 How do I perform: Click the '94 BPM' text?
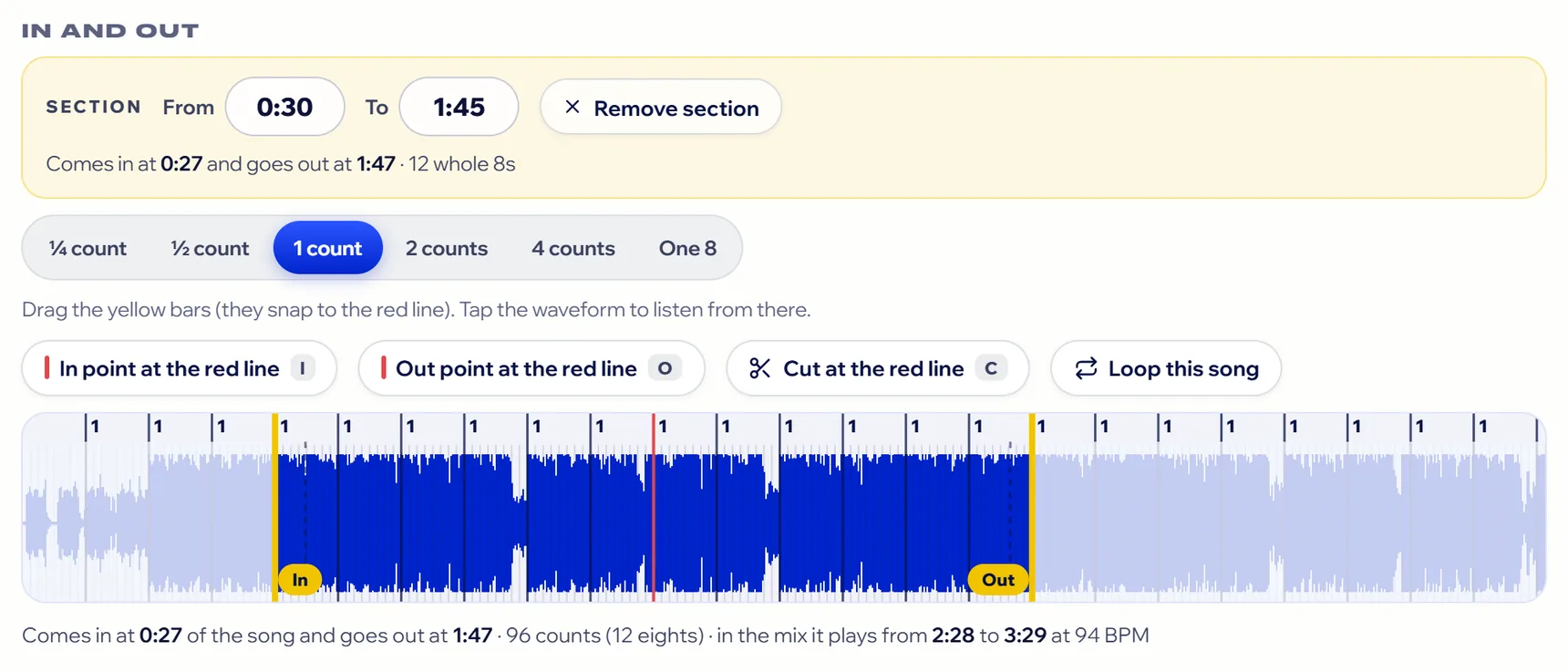click(1111, 635)
